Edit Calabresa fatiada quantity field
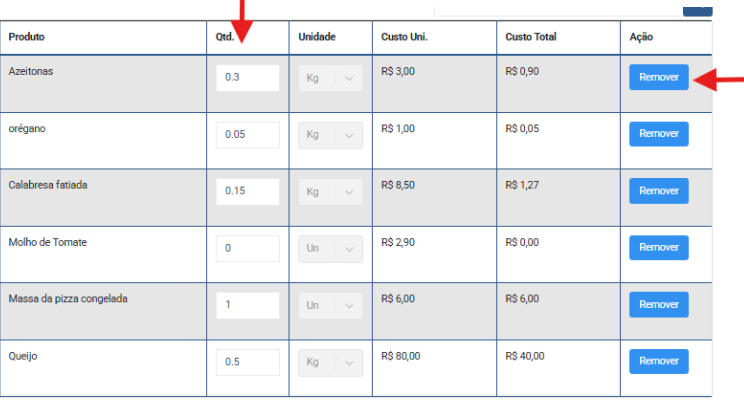Image resolution: width=744 pixels, height=402 pixels. tap(247, 191)
